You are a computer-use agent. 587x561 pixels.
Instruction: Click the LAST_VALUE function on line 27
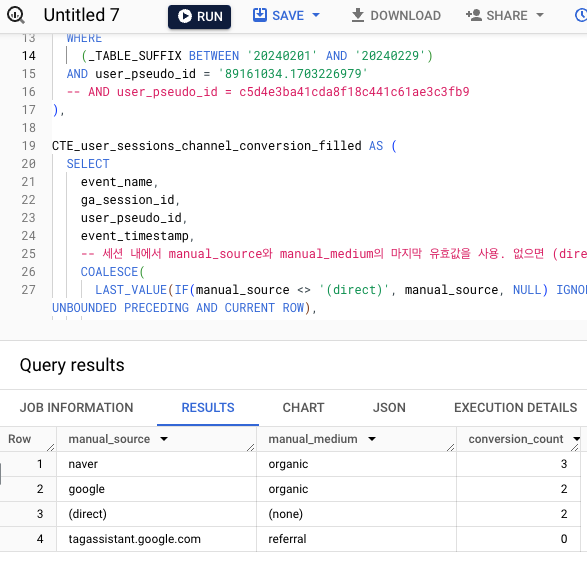tap(131, 290)
